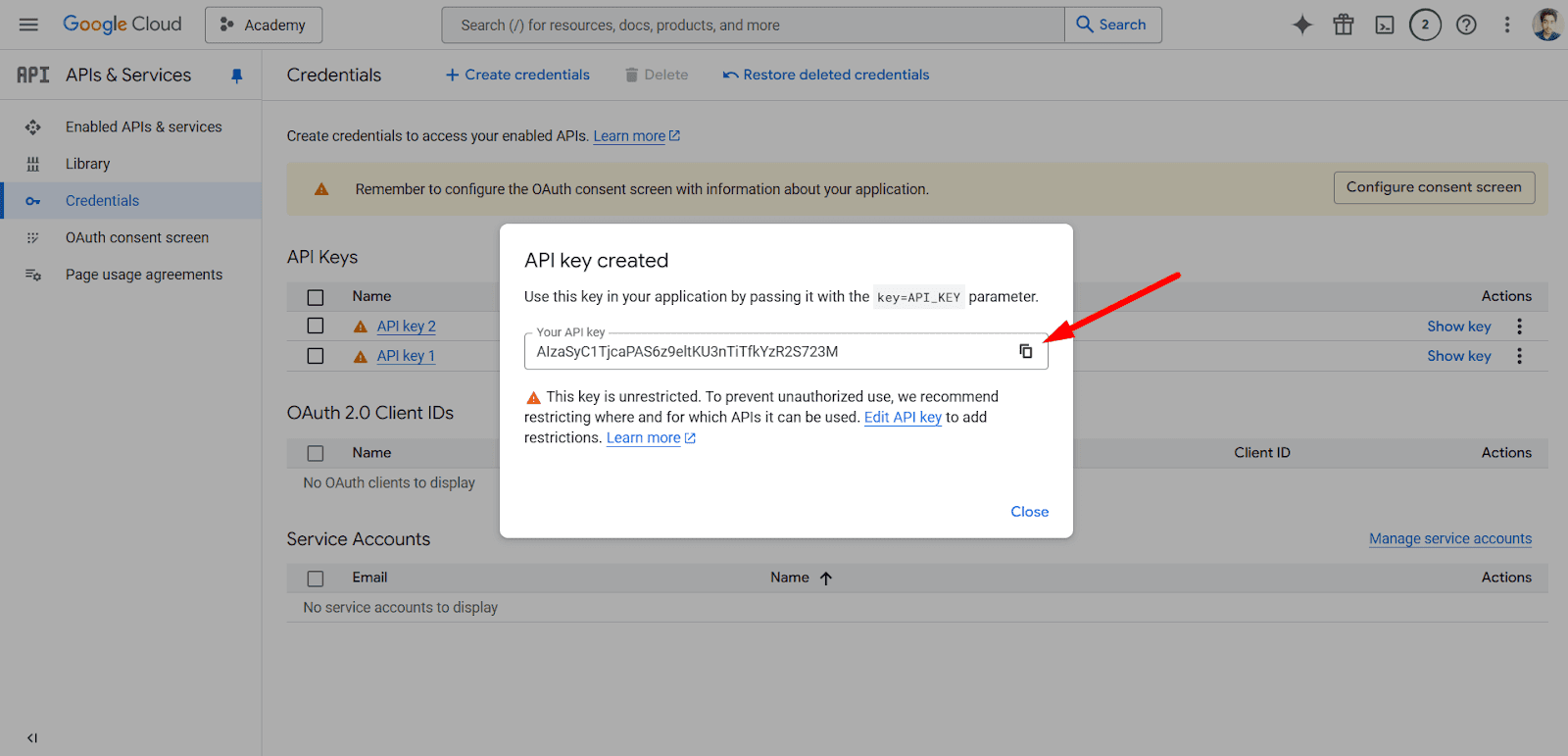Click the Manage service accounts link
This screenshot has height=756, width=1568.
coord(1450,538)
